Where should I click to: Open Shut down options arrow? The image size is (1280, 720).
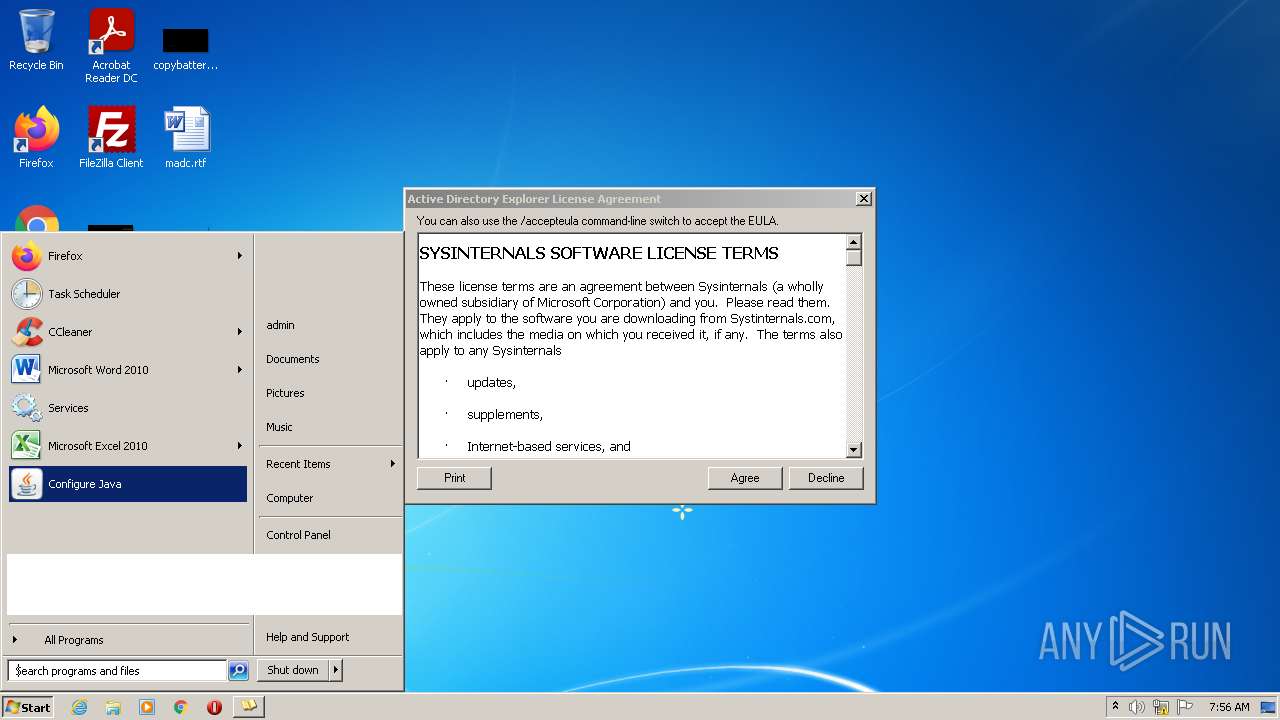coord(336,670)
